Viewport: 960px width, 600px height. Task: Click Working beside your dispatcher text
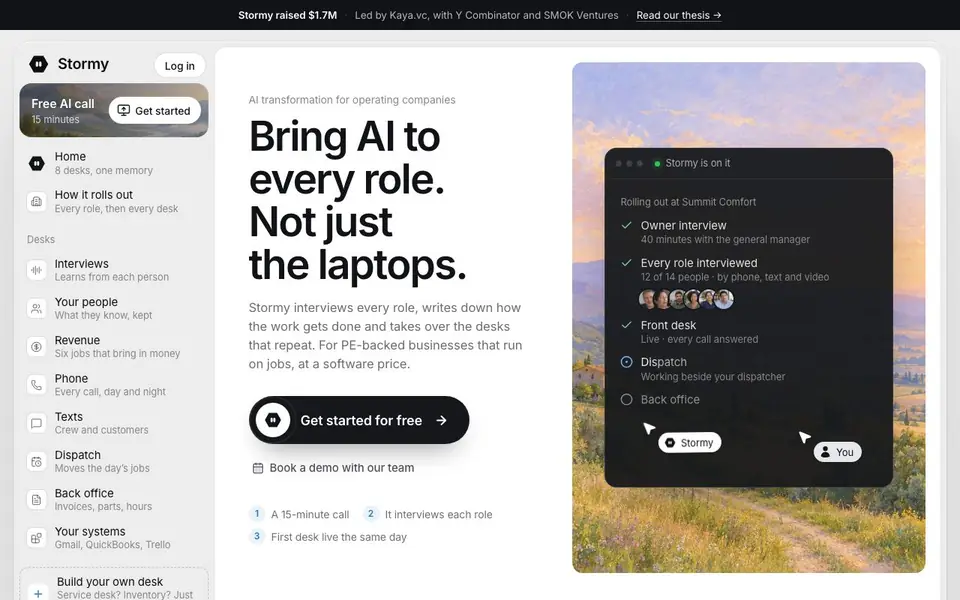coord(713,377)
